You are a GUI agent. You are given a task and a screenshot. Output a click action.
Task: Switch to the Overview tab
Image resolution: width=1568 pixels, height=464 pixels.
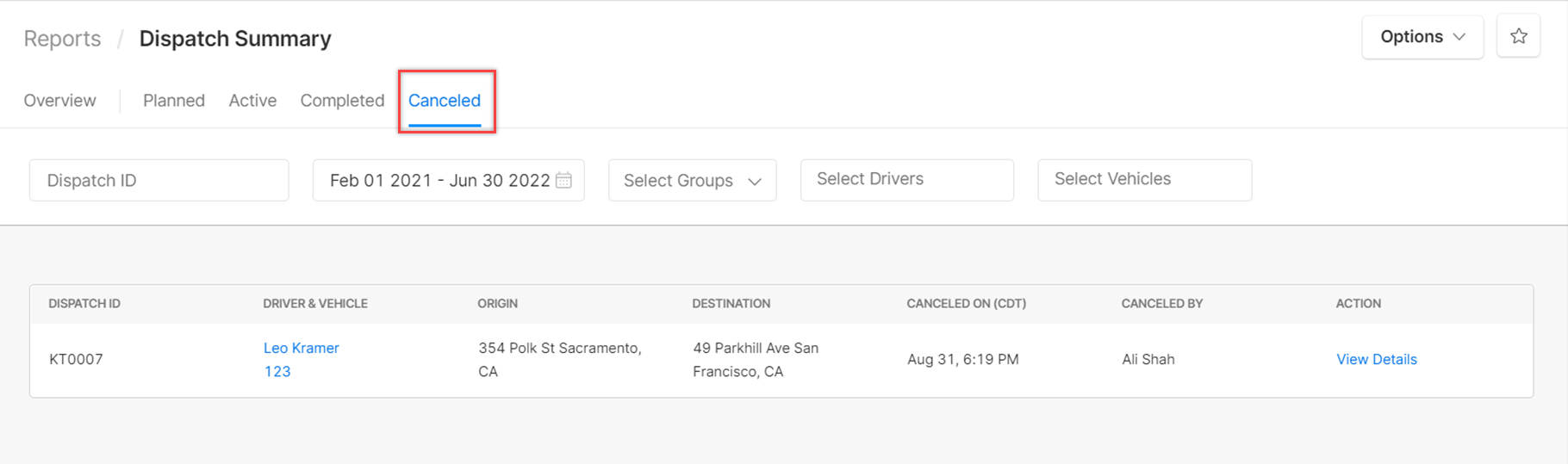tap(59, 100)
